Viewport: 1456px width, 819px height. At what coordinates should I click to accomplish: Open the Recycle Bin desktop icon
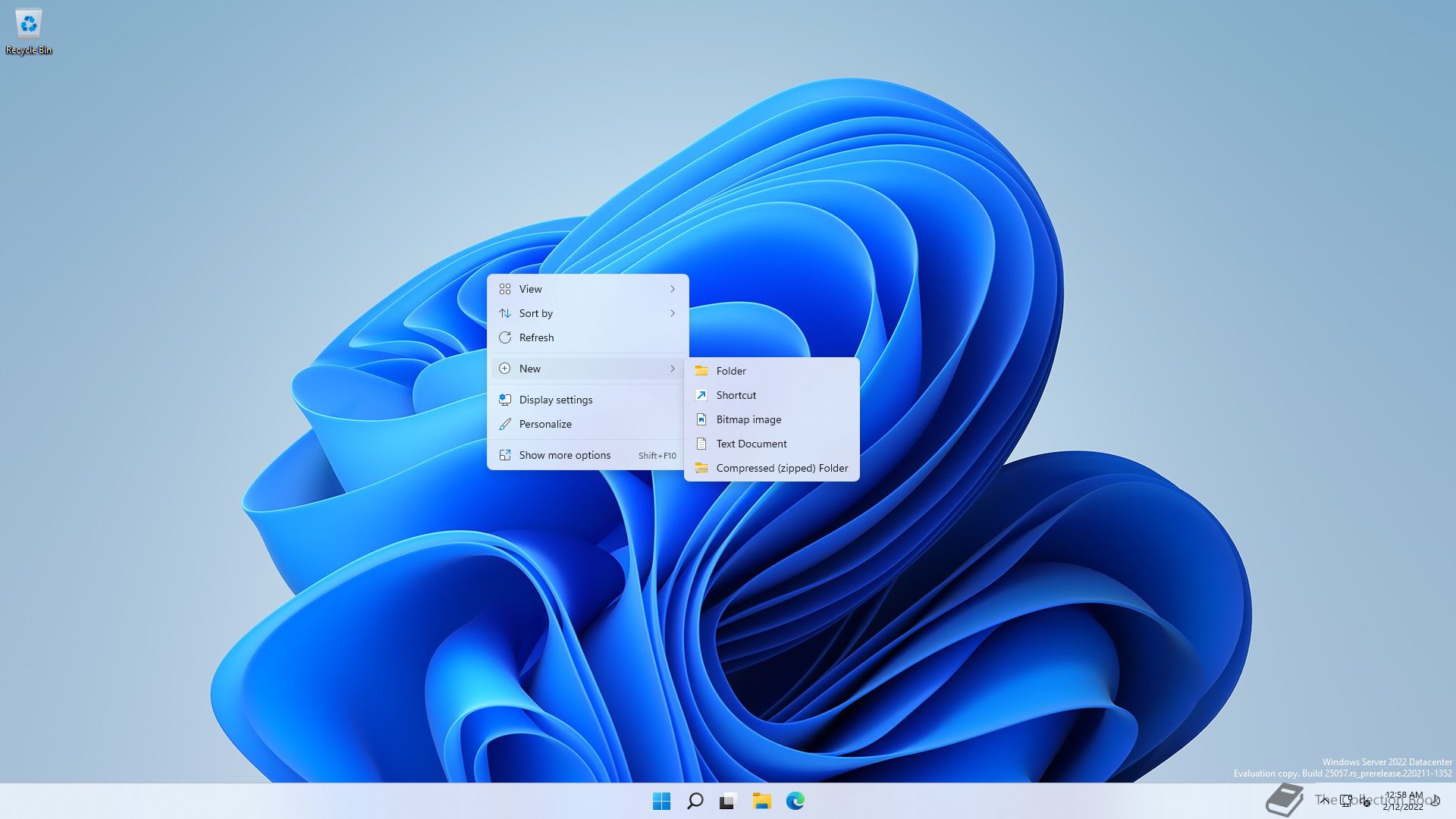(29, 32)
